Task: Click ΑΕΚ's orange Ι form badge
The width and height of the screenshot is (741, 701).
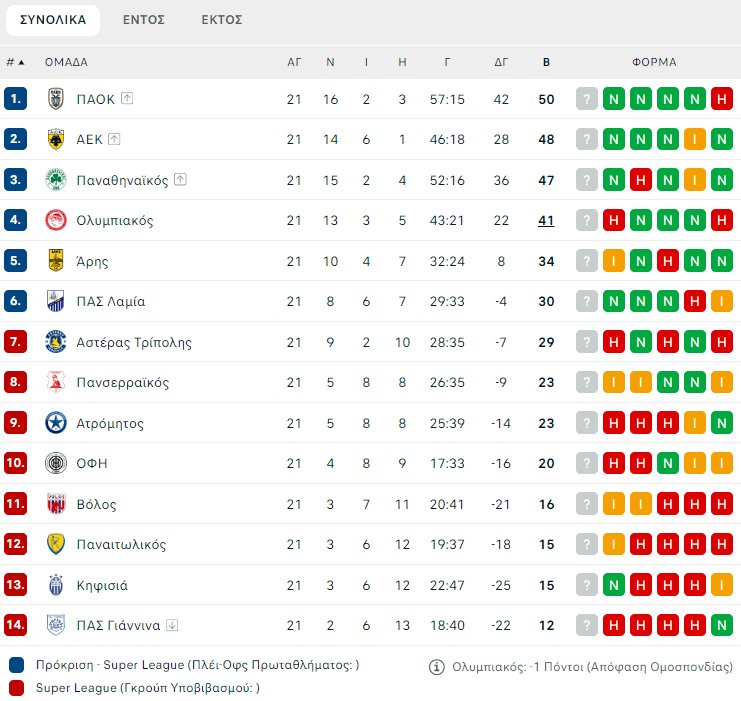Action: click(694, 139)
